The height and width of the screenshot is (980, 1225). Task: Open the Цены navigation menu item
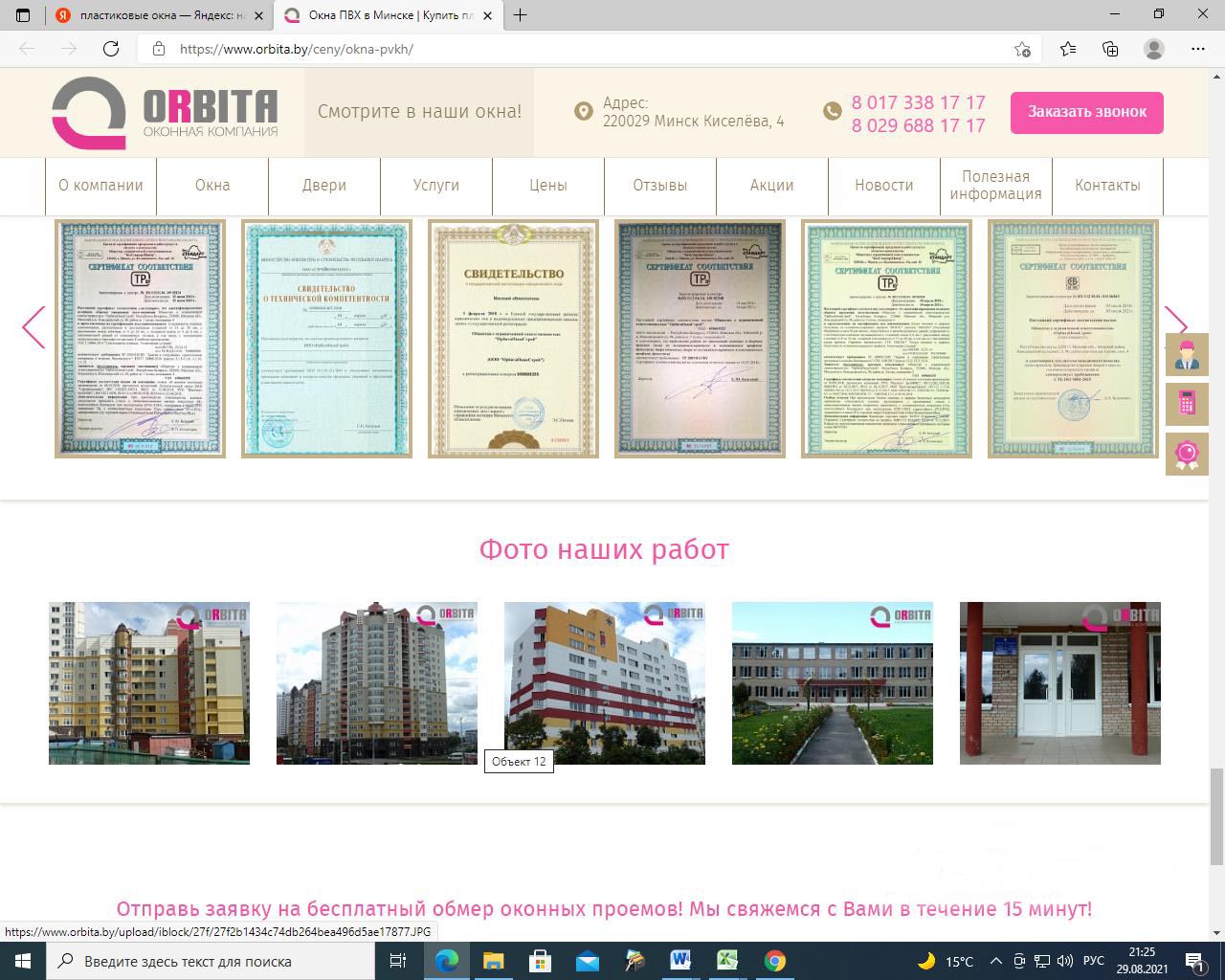tap(548, 186)
